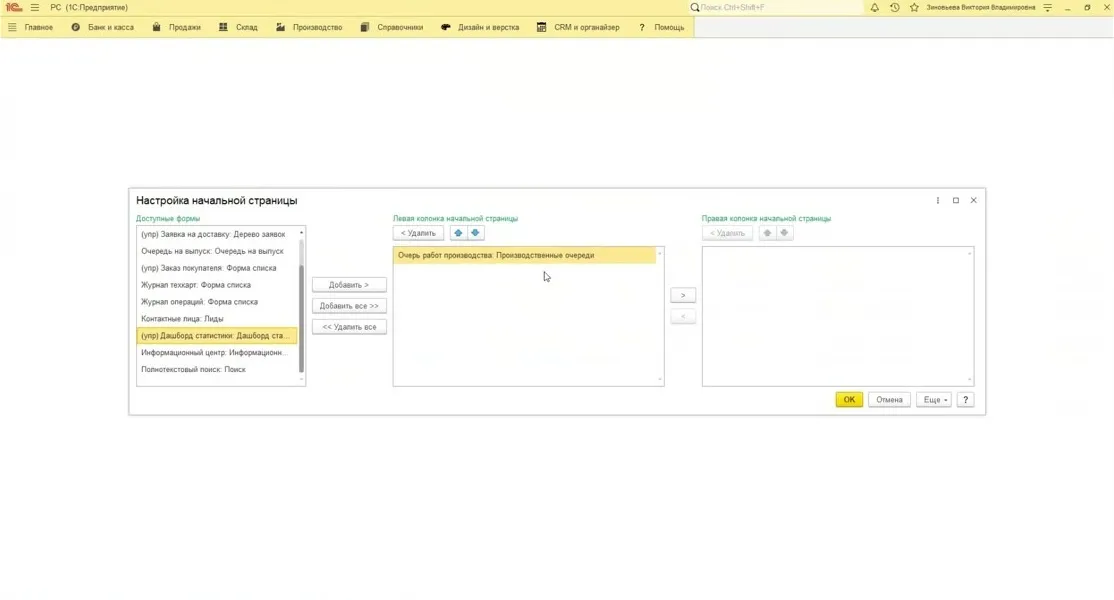1114x600 pixels.
Task: Select Информационный центр form
Action: (217, 353)
